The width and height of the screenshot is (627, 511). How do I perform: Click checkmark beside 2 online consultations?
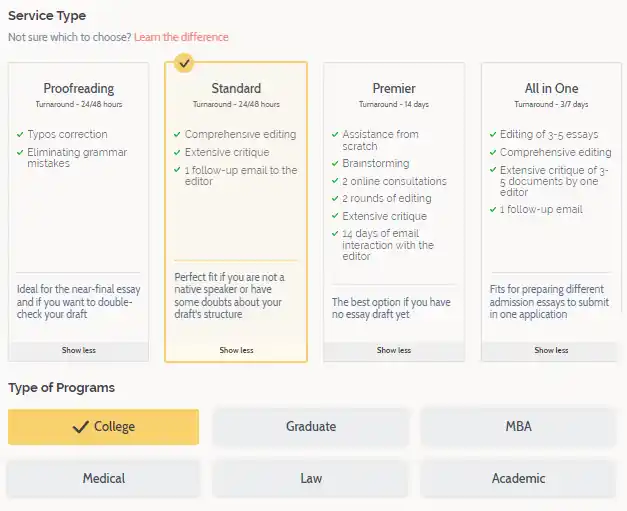click(335, 181)
